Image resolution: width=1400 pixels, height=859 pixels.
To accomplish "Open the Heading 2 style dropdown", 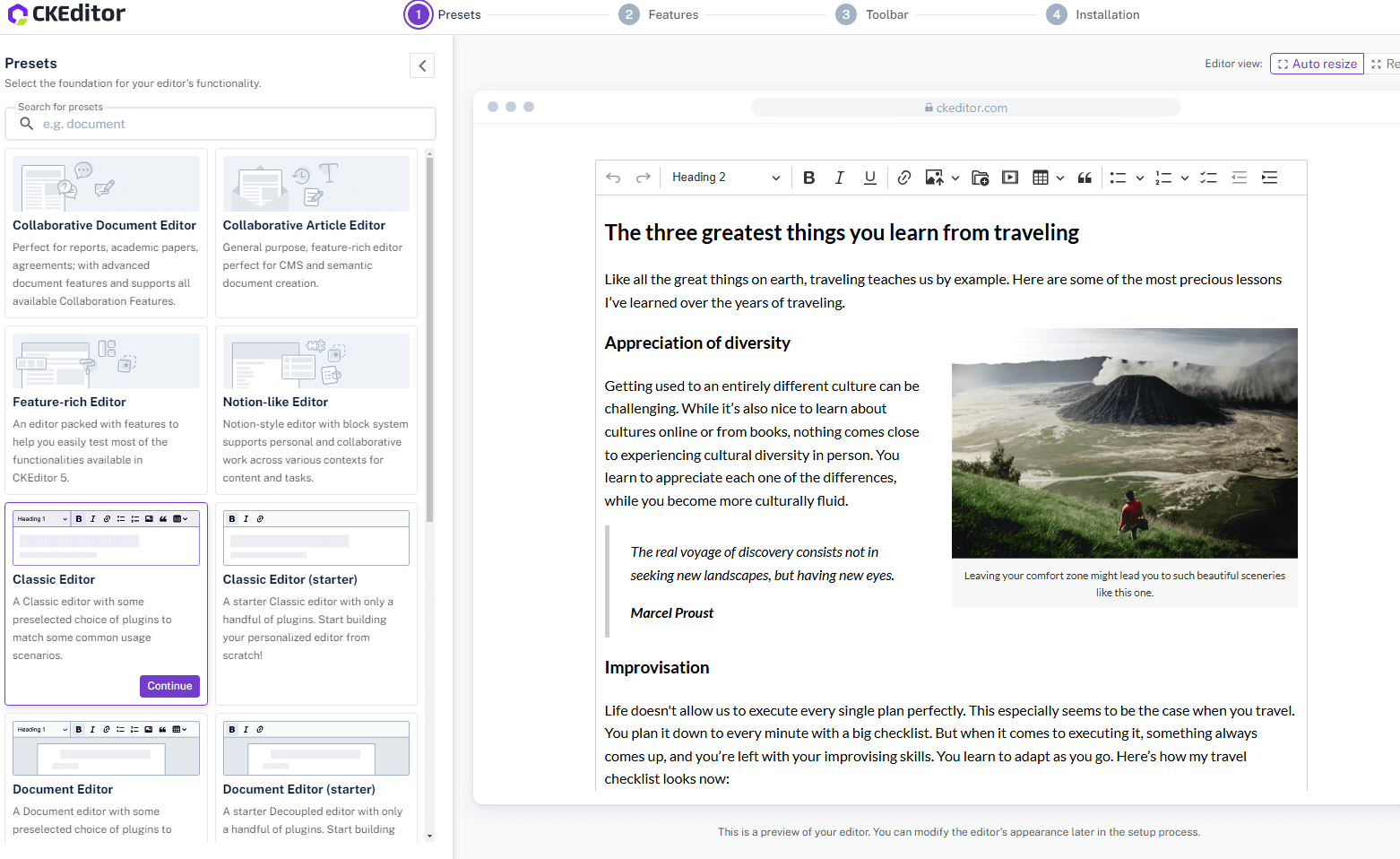I will click(x=725, y=178).
